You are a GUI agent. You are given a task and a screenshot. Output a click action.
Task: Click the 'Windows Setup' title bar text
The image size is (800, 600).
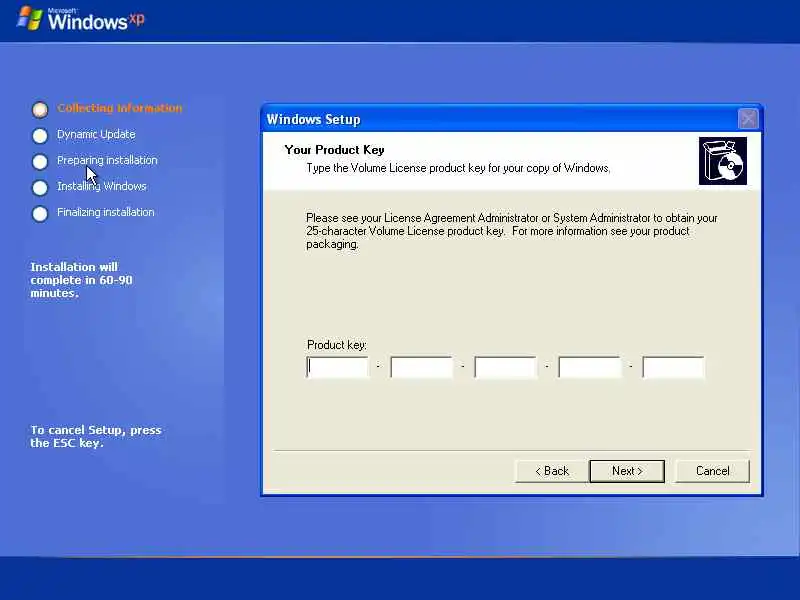pyautogui.click(x=313, y=119)
